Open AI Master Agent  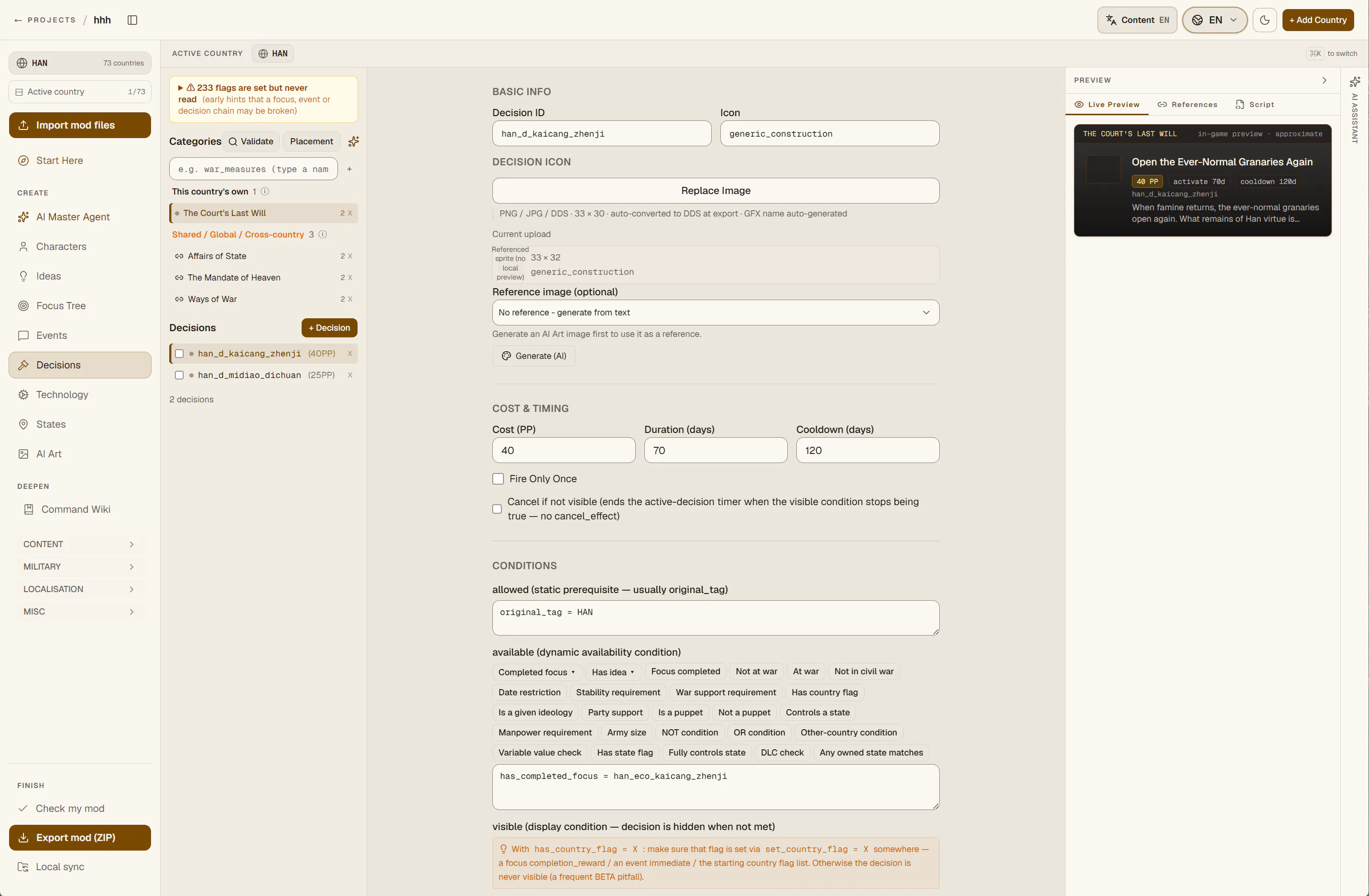click(x=80, y=217)
